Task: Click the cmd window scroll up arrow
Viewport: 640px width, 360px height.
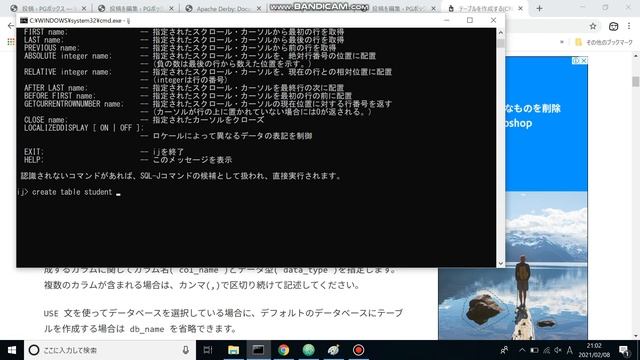Action: tap(501, 32)
